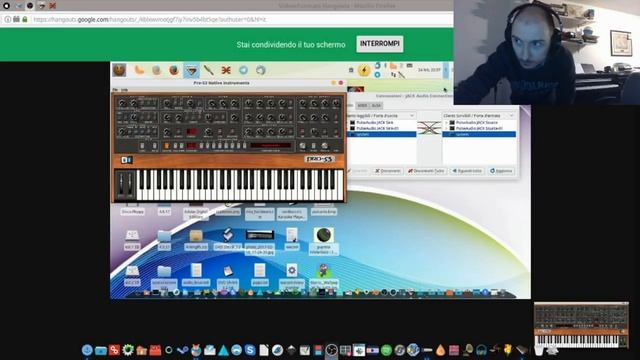640x360 pixels.
Task: Click the modulation wheel on Pro-53
Action: tap(130, 184)
